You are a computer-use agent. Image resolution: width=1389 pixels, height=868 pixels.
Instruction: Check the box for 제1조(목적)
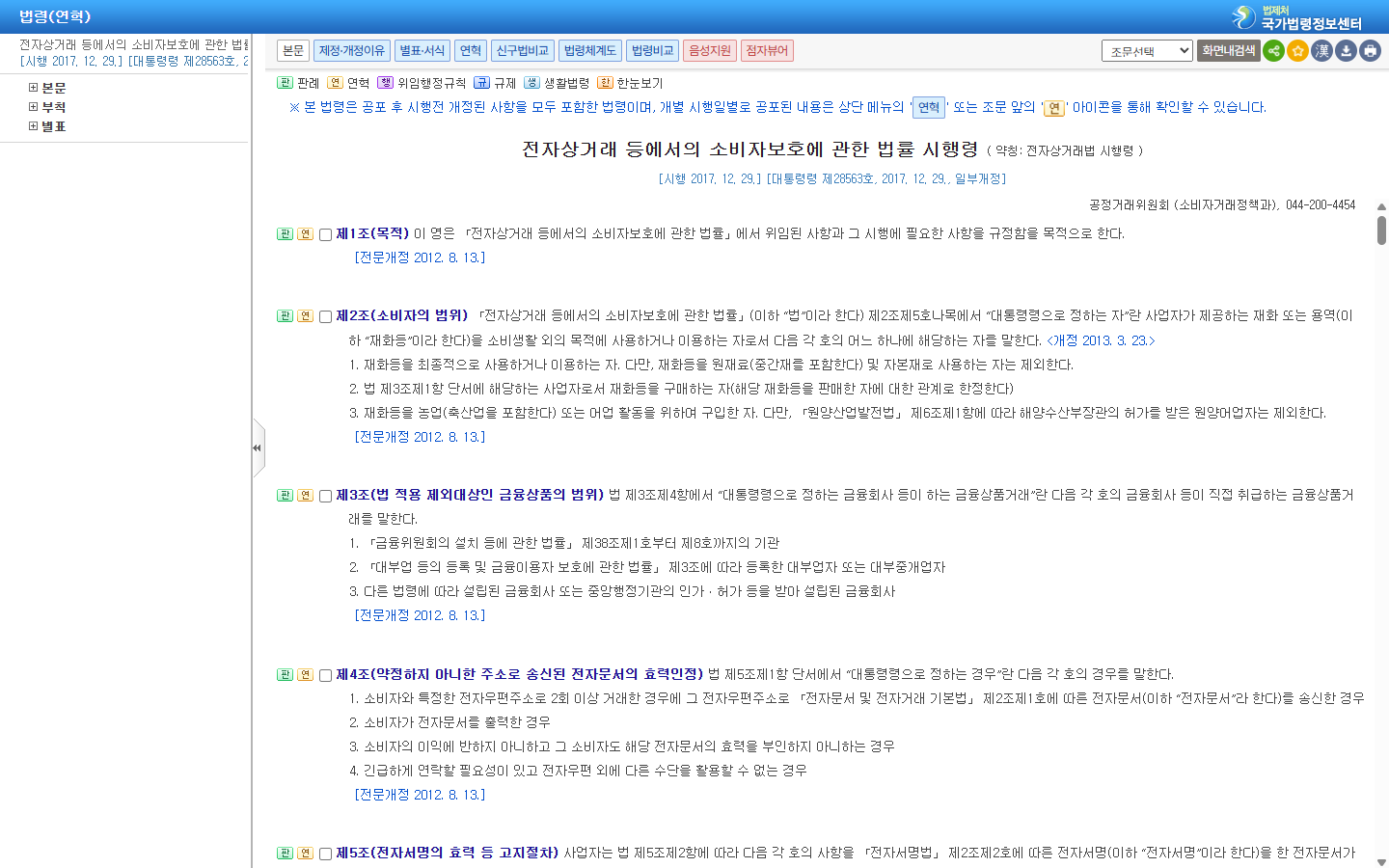pos(325,234)
